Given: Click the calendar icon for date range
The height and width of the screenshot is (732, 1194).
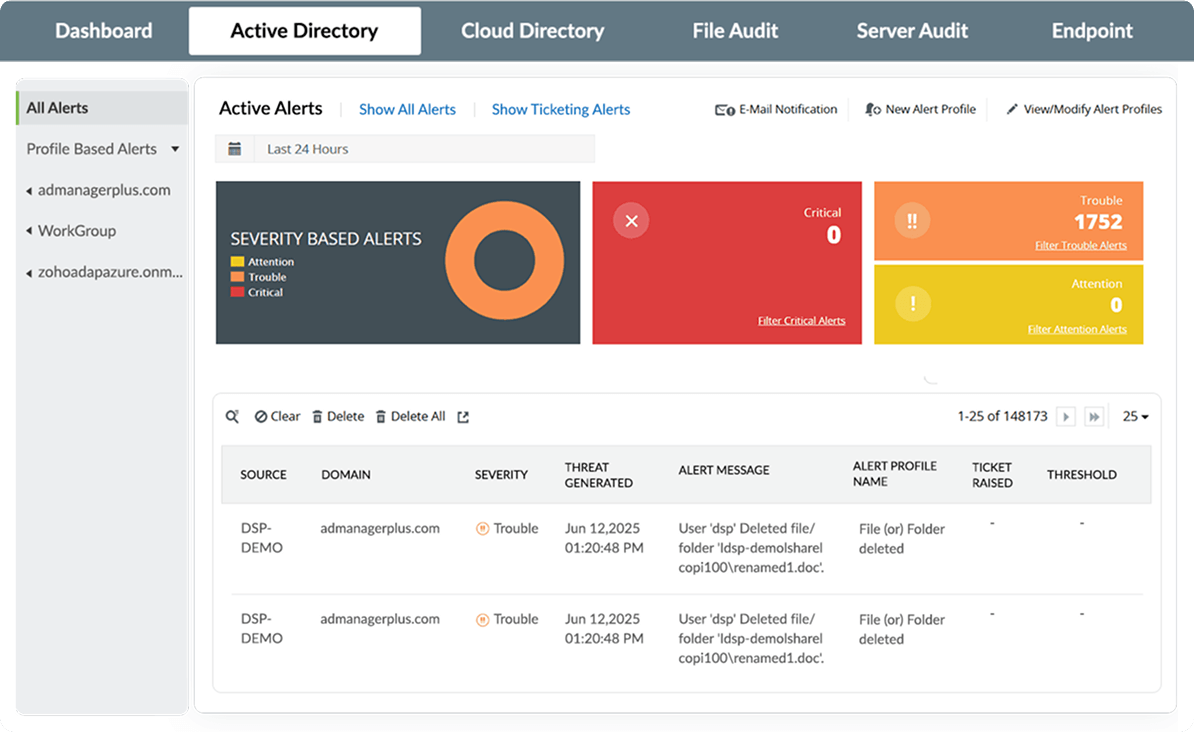Looking at the screenshot, I should point(235,149).
